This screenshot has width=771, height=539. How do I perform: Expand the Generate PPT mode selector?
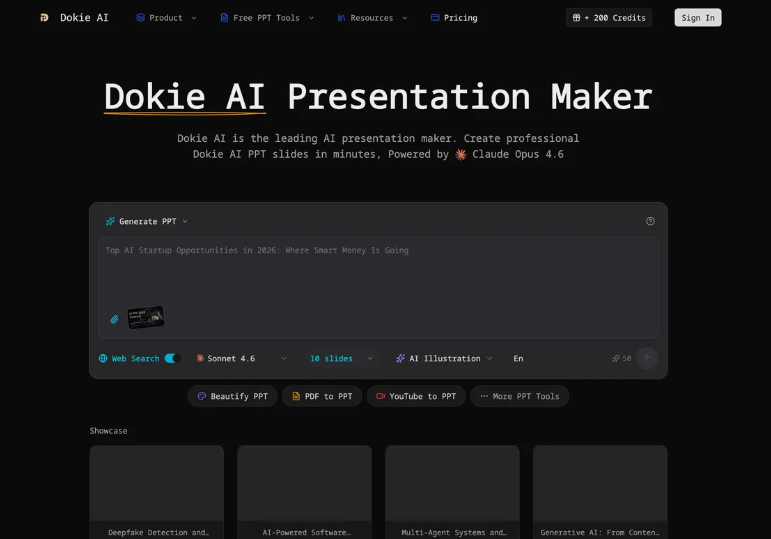(x=147, y=221)
